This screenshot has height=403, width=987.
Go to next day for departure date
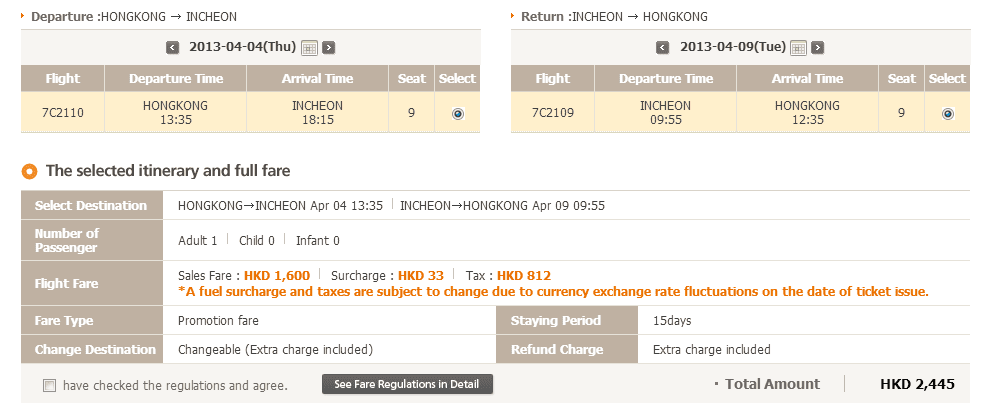(329, 47)
